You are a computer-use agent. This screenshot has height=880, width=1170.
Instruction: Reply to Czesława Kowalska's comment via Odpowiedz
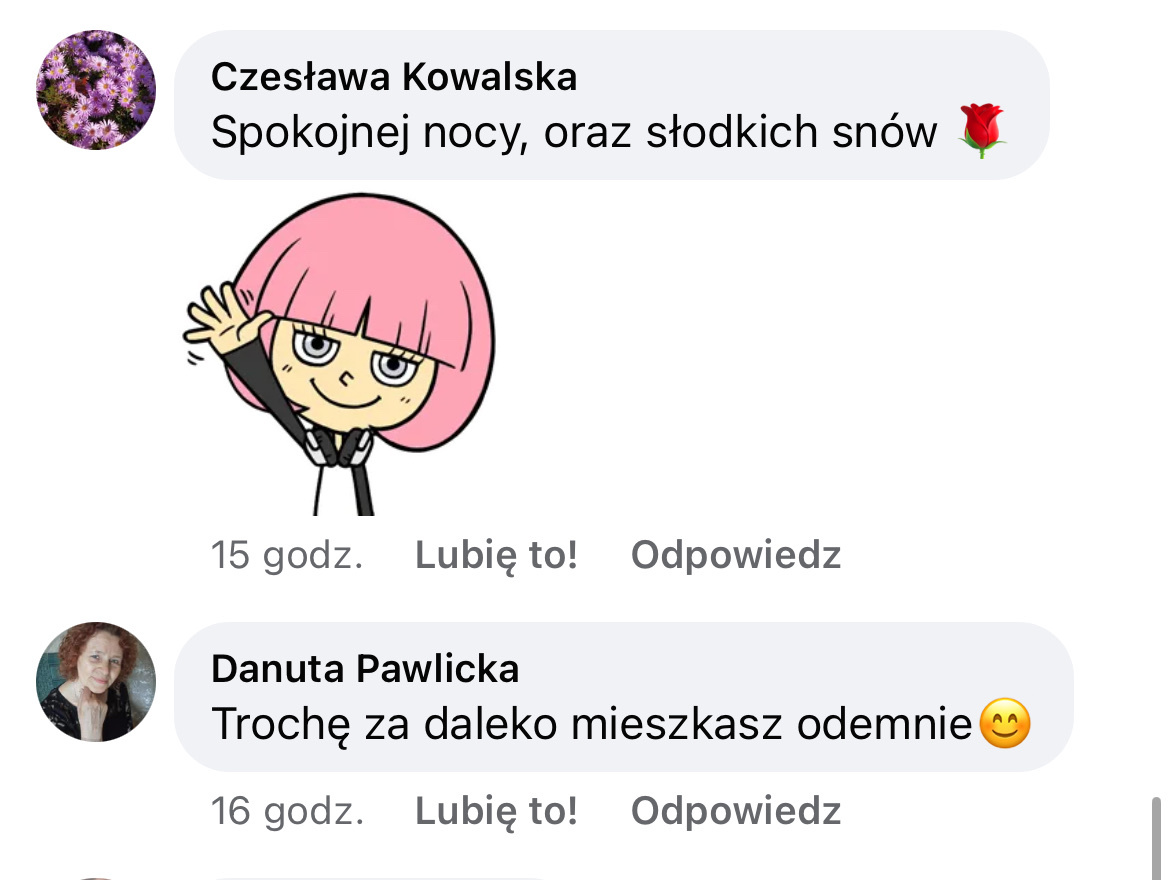tap(736, 555)
